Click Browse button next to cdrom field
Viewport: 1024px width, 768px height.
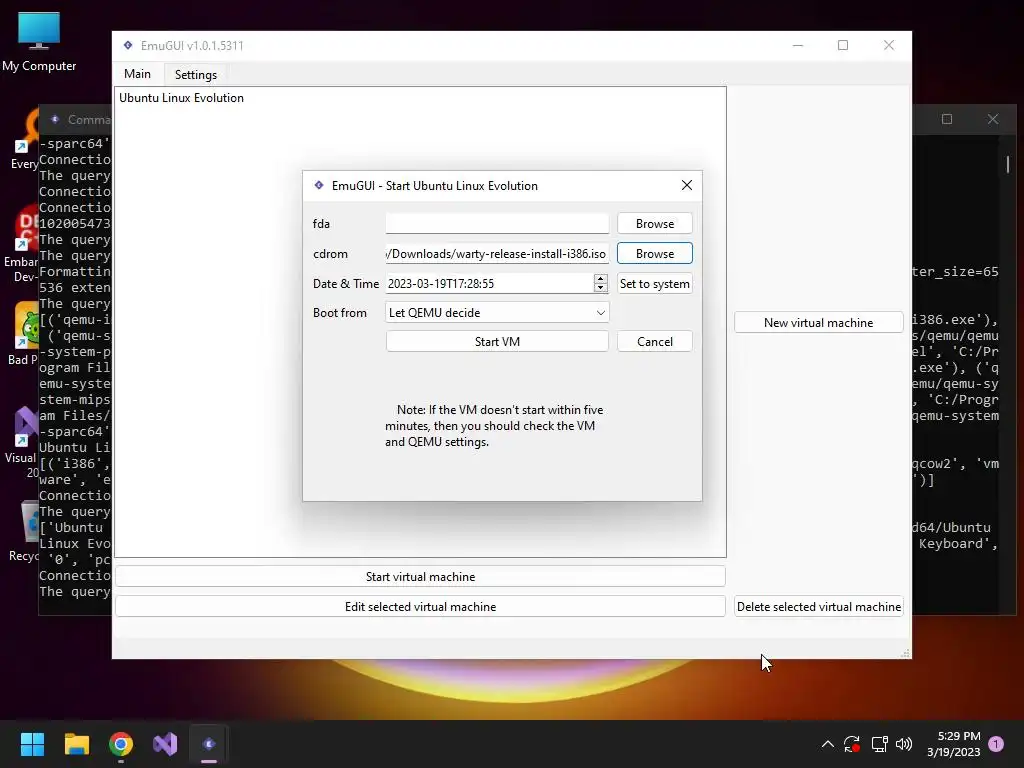click(x=654, y=253)
